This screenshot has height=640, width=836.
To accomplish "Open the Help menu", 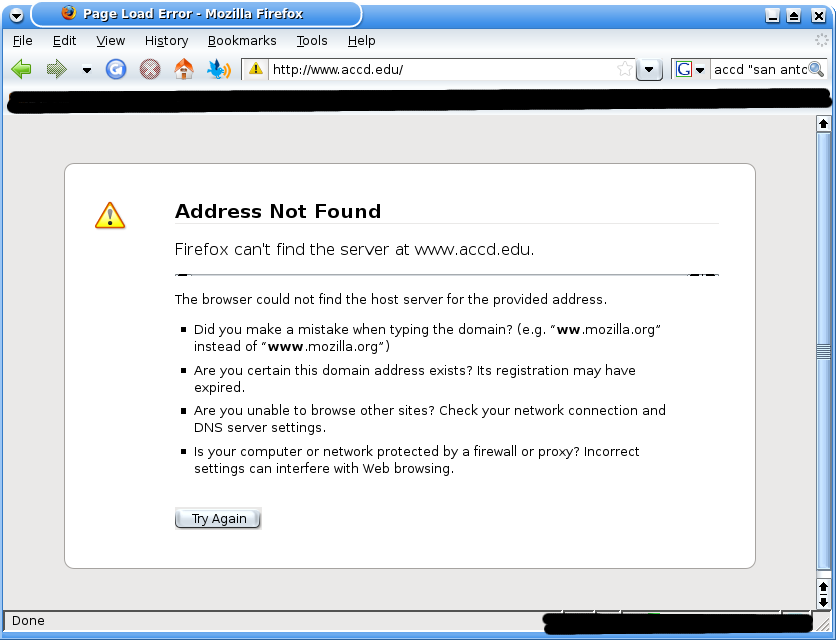I will 361,41.
